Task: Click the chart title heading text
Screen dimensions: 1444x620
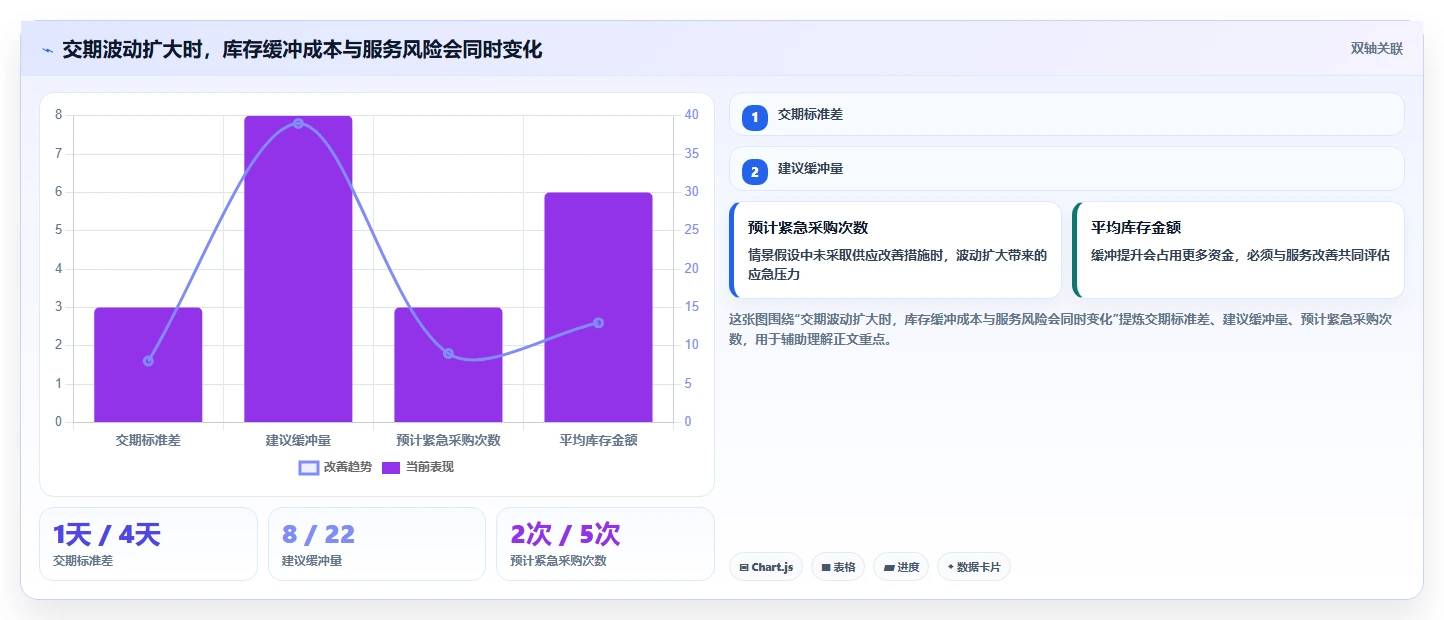Action: pyautogui.click(x=302, y=50)
